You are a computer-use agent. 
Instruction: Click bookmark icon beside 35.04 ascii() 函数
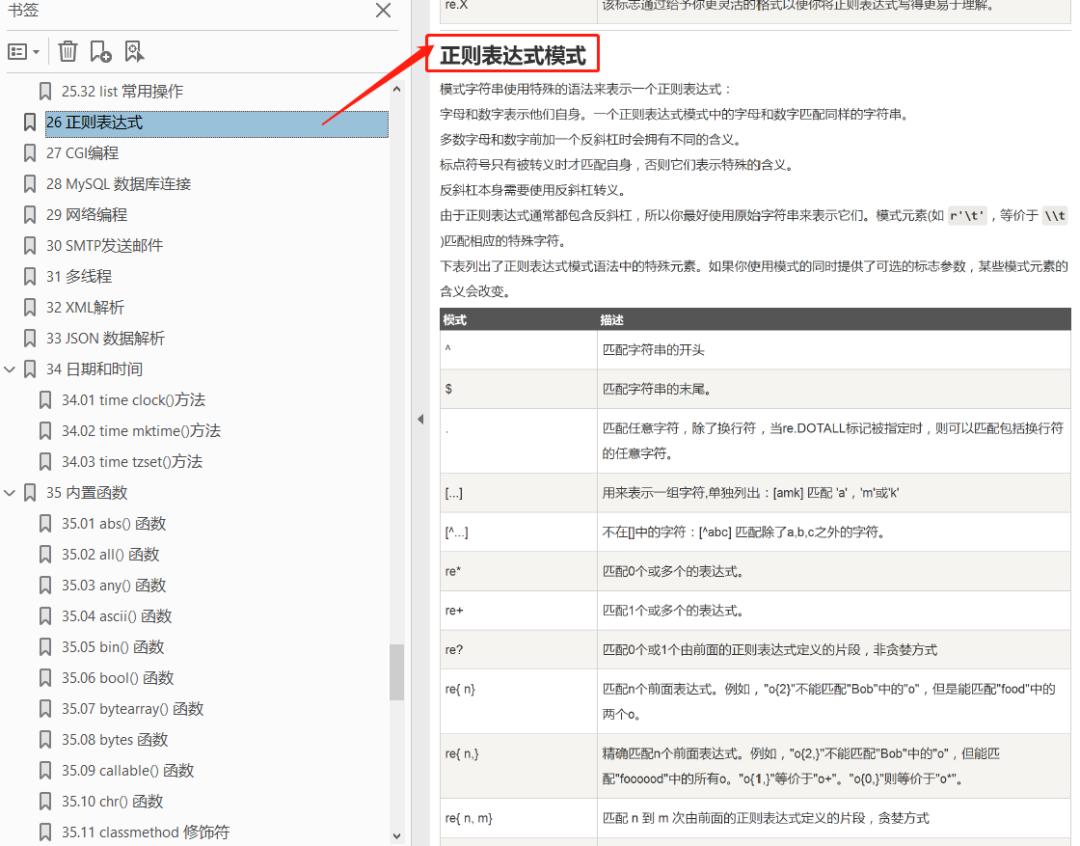pyautogui.click(x=45, y=616)
